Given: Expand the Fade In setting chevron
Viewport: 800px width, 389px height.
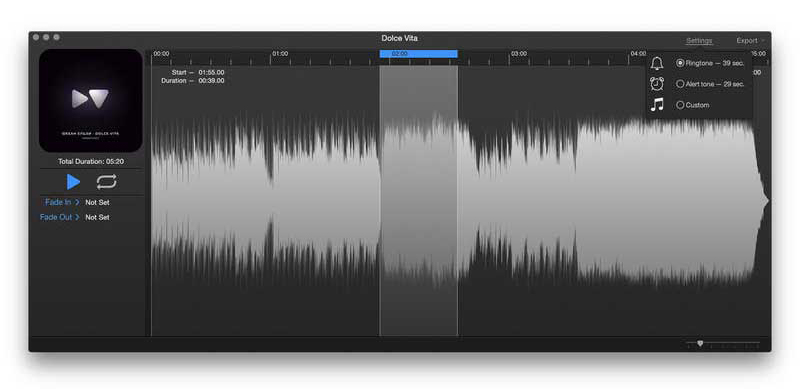Looking at the screenshot, I should click(78, 202).
